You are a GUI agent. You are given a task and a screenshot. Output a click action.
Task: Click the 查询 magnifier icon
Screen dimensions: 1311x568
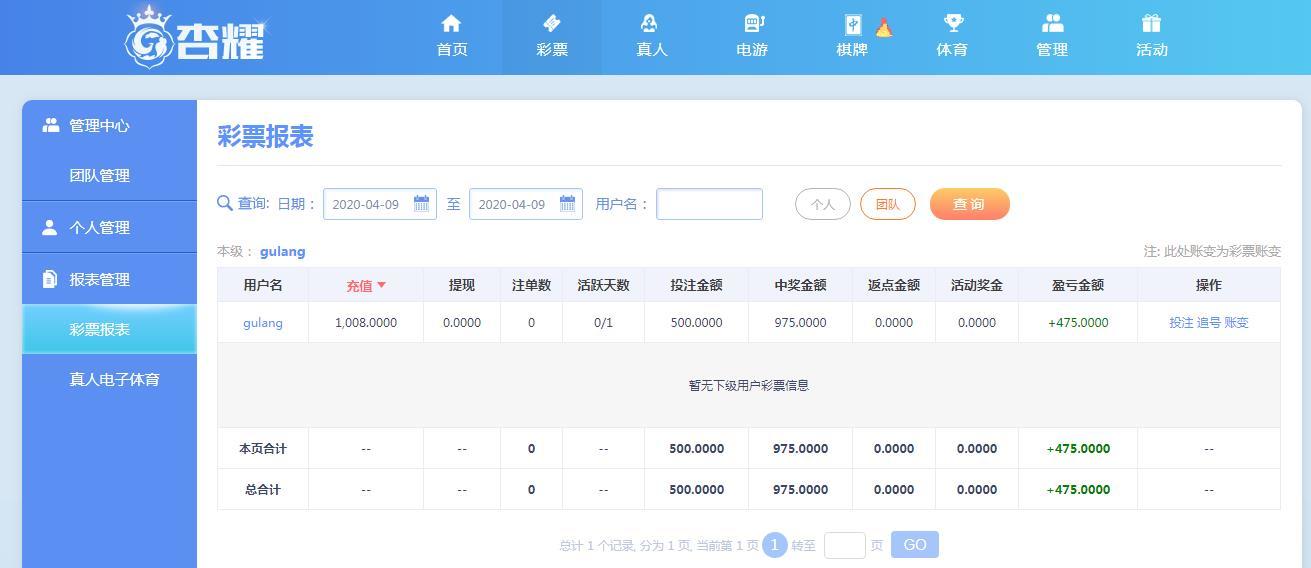click(225, 203)
